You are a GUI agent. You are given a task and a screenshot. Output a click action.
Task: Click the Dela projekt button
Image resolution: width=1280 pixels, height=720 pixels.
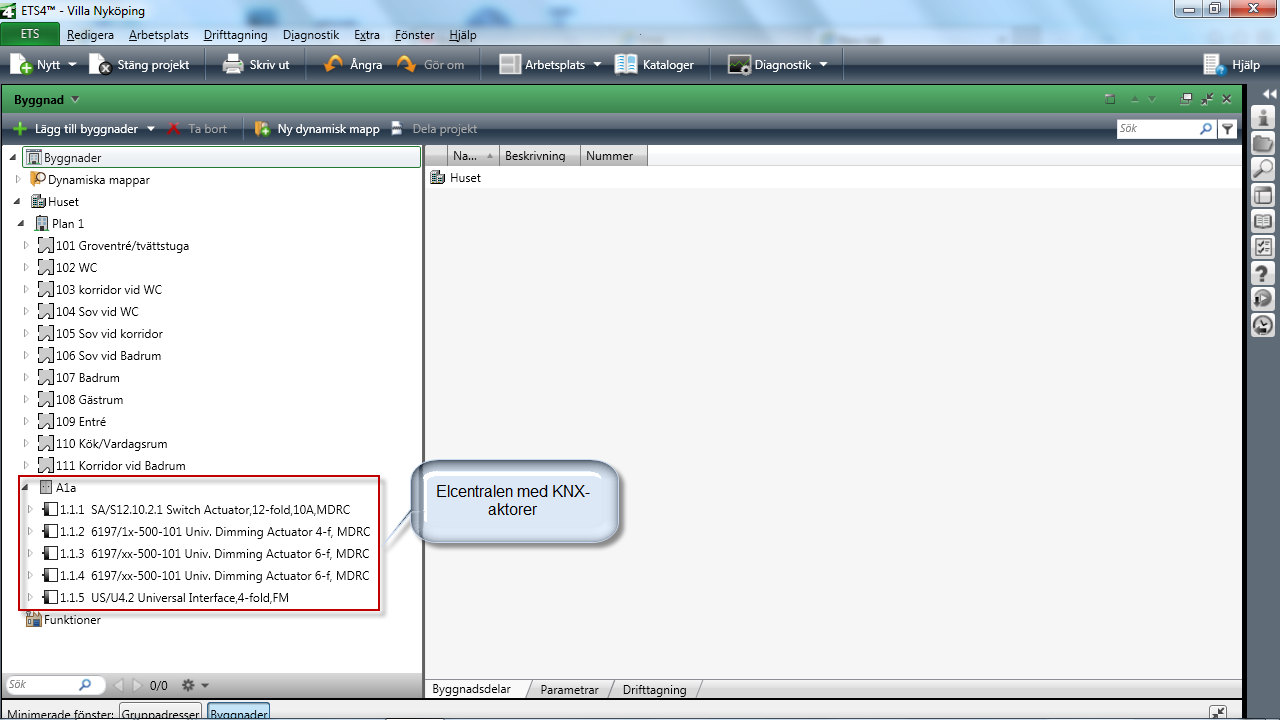433,129
